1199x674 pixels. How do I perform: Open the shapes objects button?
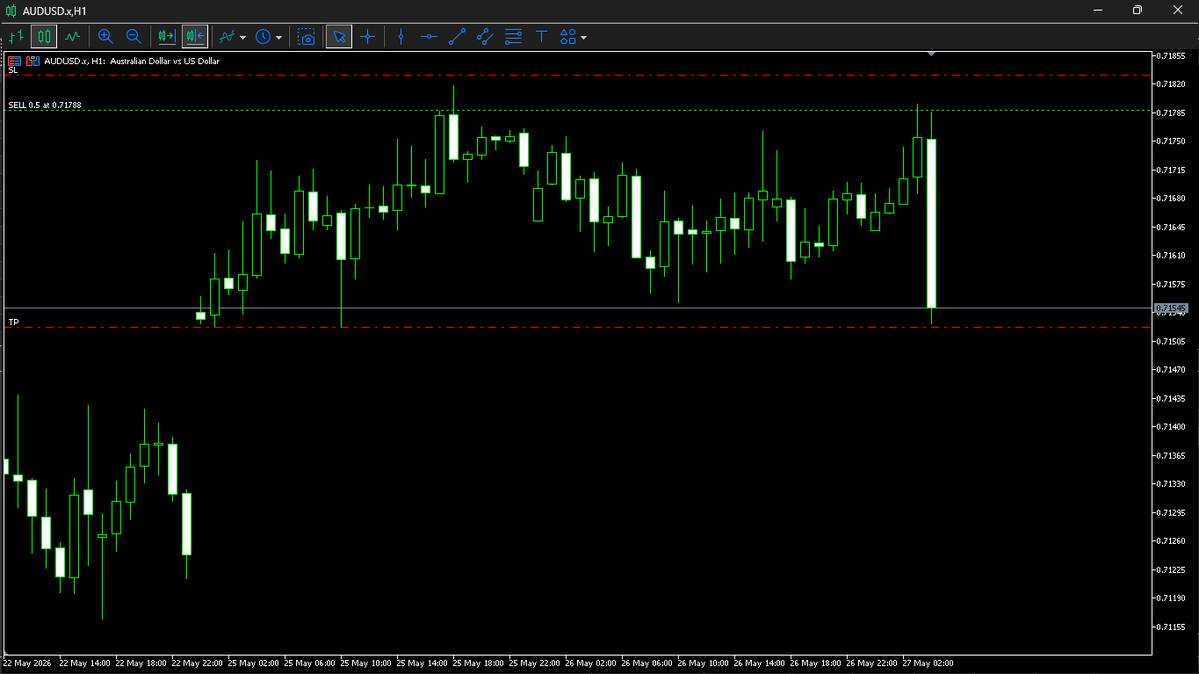tap(568, 37)
